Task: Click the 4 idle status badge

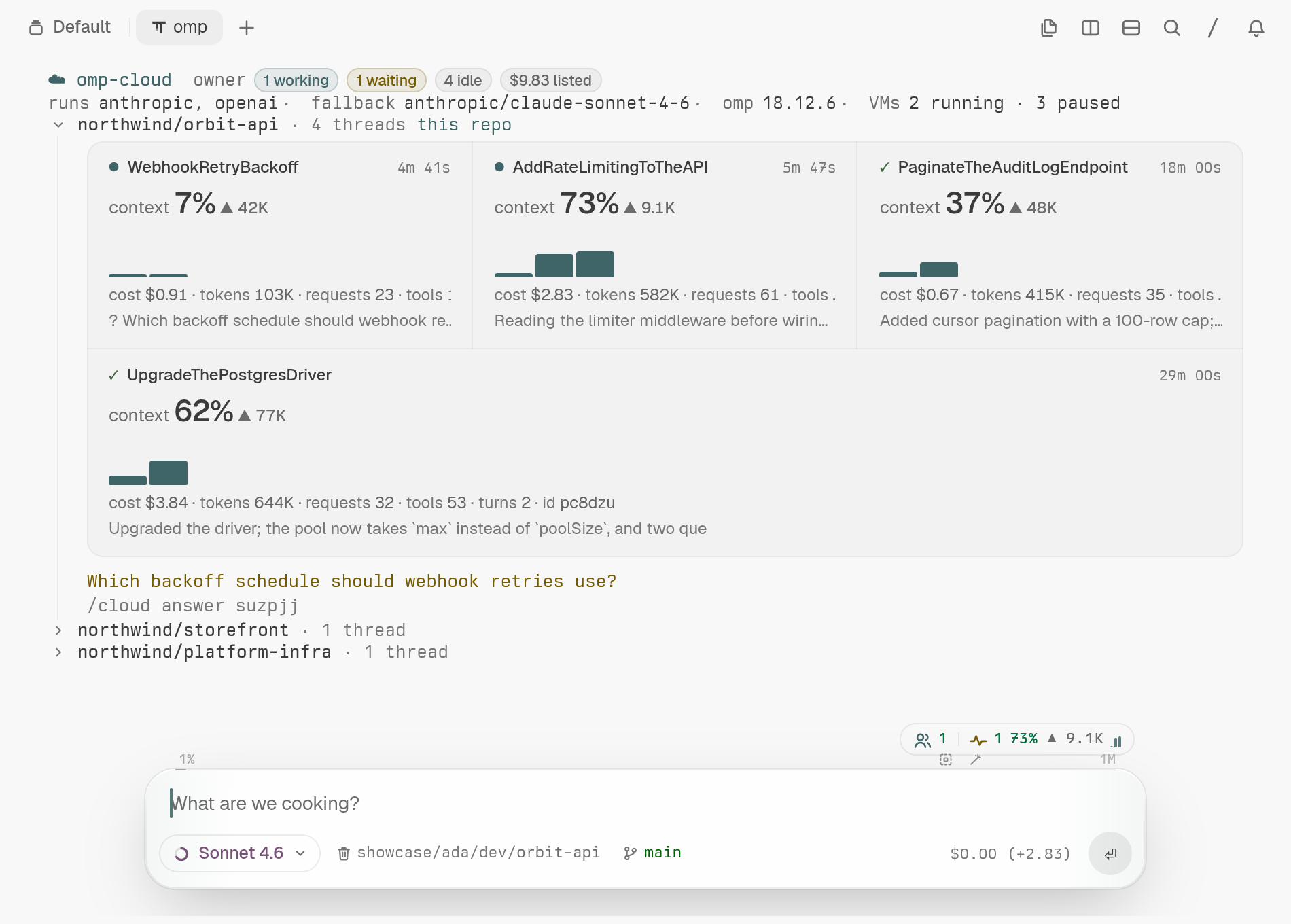Action: (463, 80)
